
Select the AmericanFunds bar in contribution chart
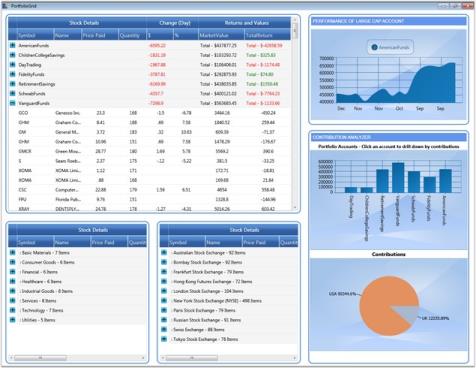click(x=445, y=181)
